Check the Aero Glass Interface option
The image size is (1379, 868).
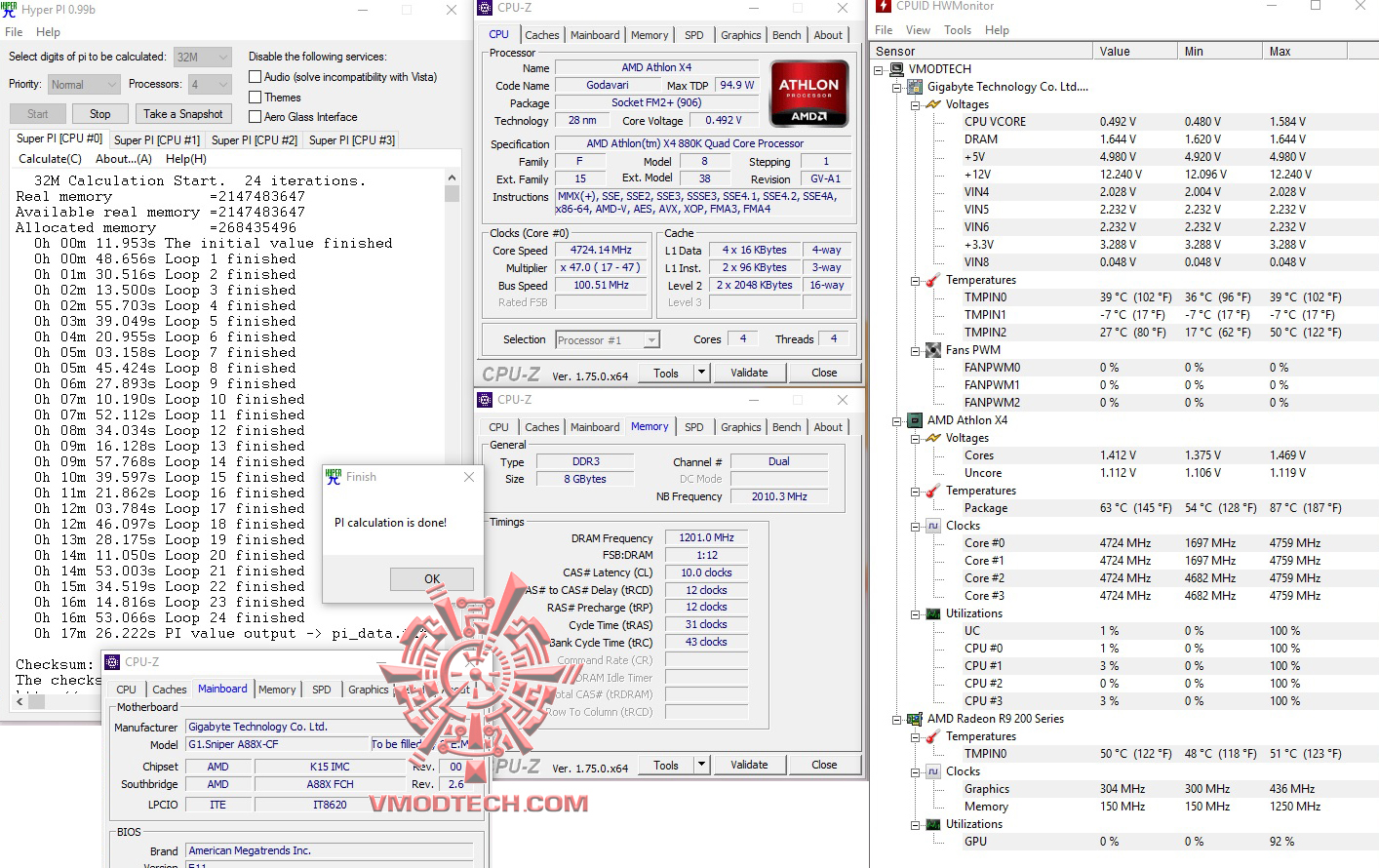pyautogui.click(x=256, y=117)
